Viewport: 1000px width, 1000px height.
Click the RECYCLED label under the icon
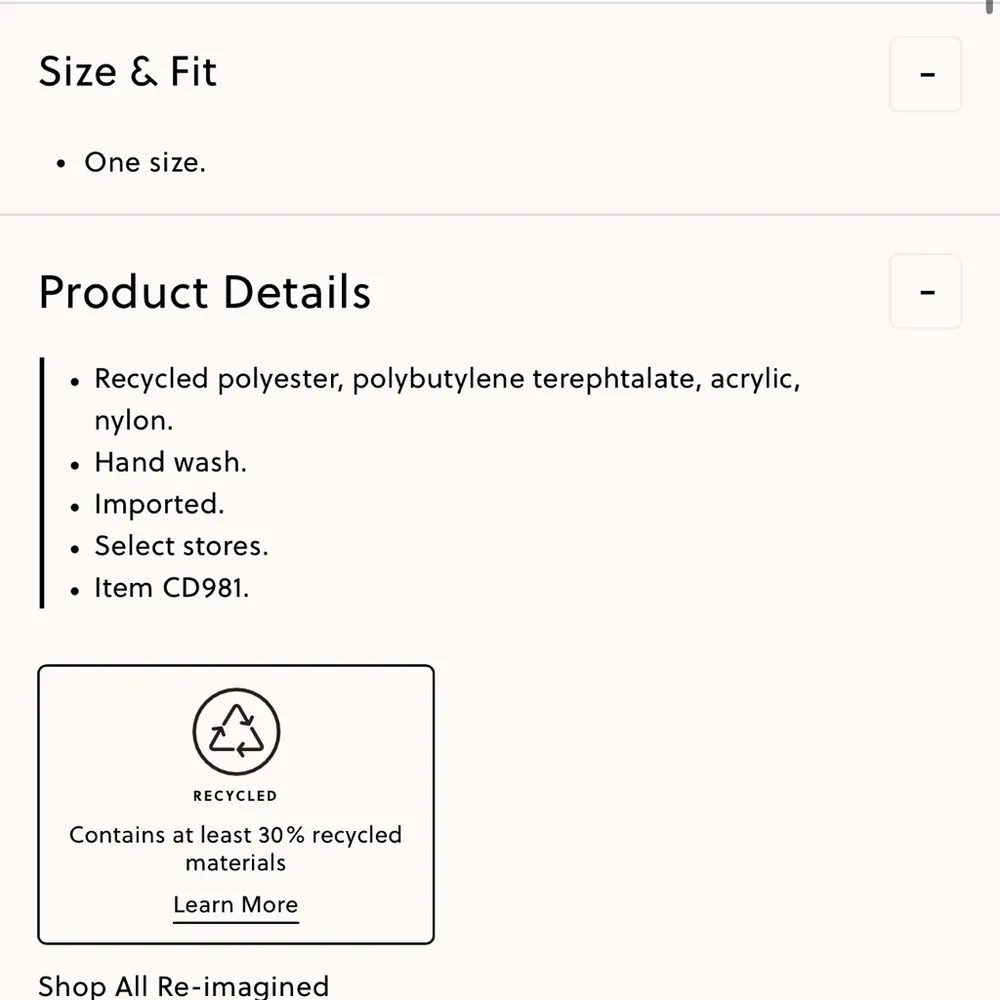tap(235, 795)
